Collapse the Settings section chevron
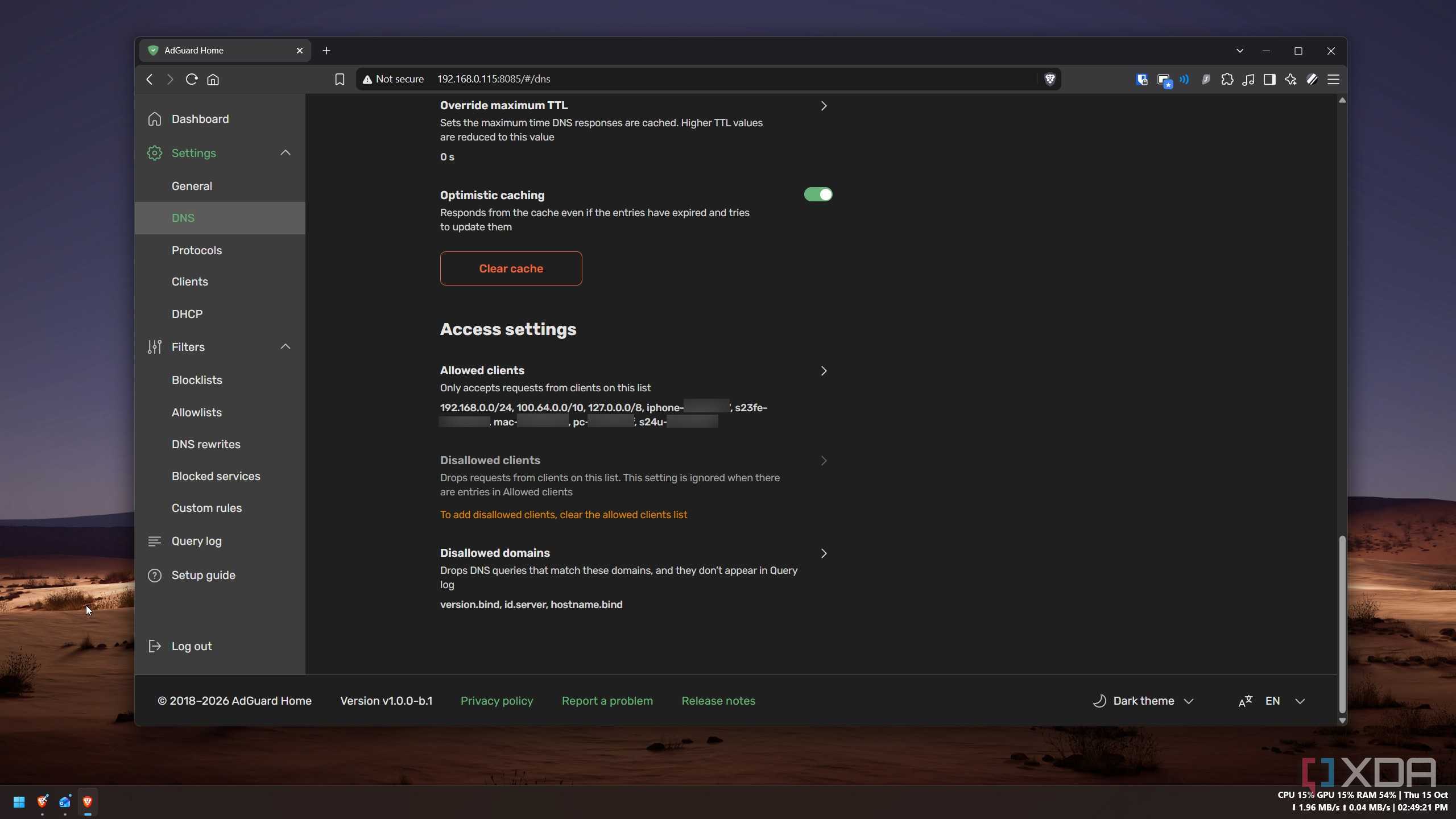The height and width of the screenshot is (819, 1456). [x=286, y=152]
